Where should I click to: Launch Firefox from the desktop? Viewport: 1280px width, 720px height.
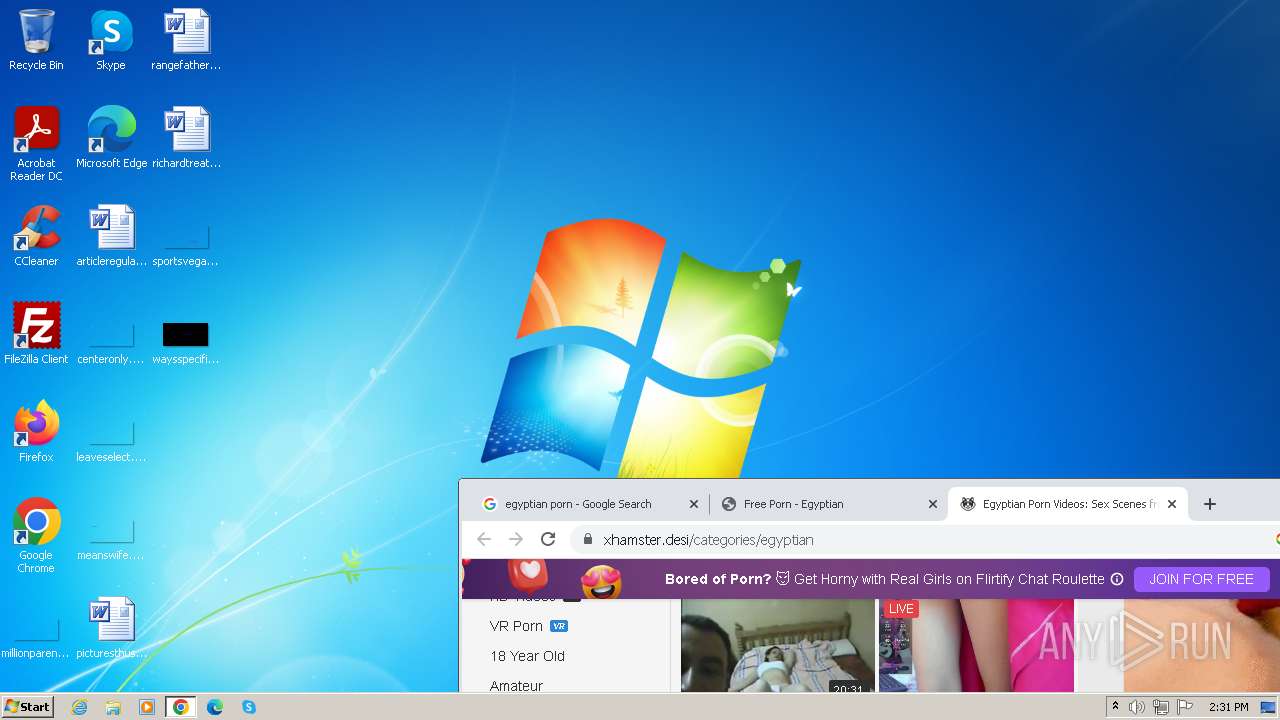(36, 431)
